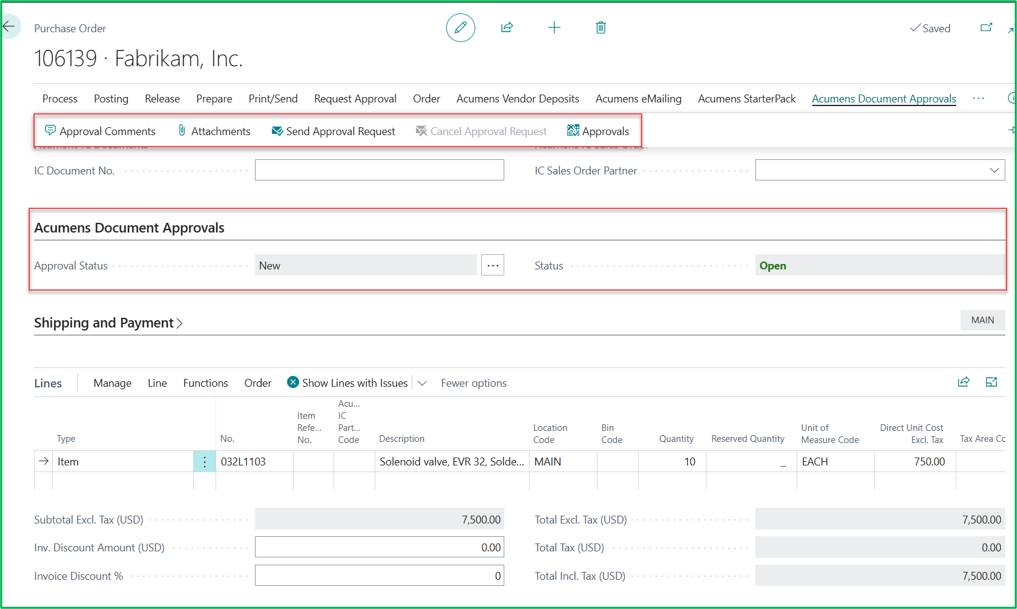Click the Bin Code cell in Item row
Viewport: 1017px width, 609px height.
pos(617,462)
